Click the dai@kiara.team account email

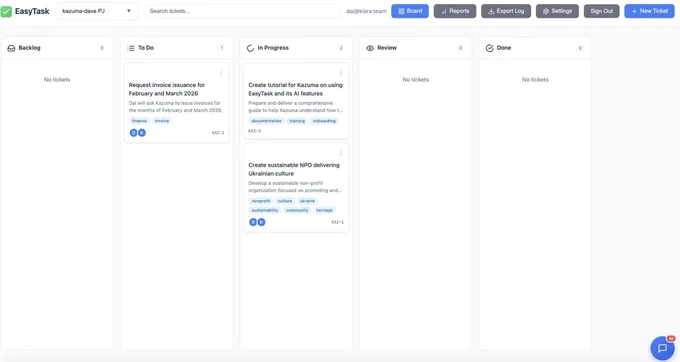366,11
